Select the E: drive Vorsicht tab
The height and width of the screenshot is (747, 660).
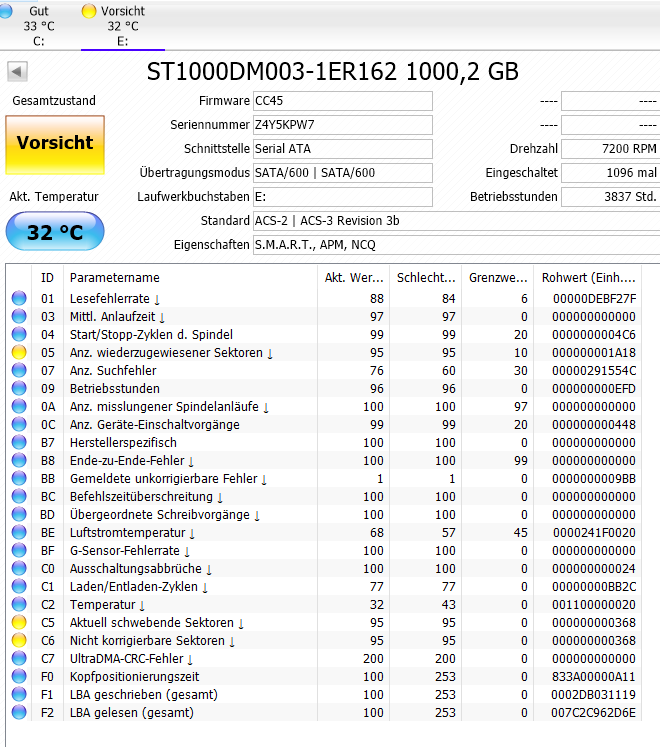(122, 26)
